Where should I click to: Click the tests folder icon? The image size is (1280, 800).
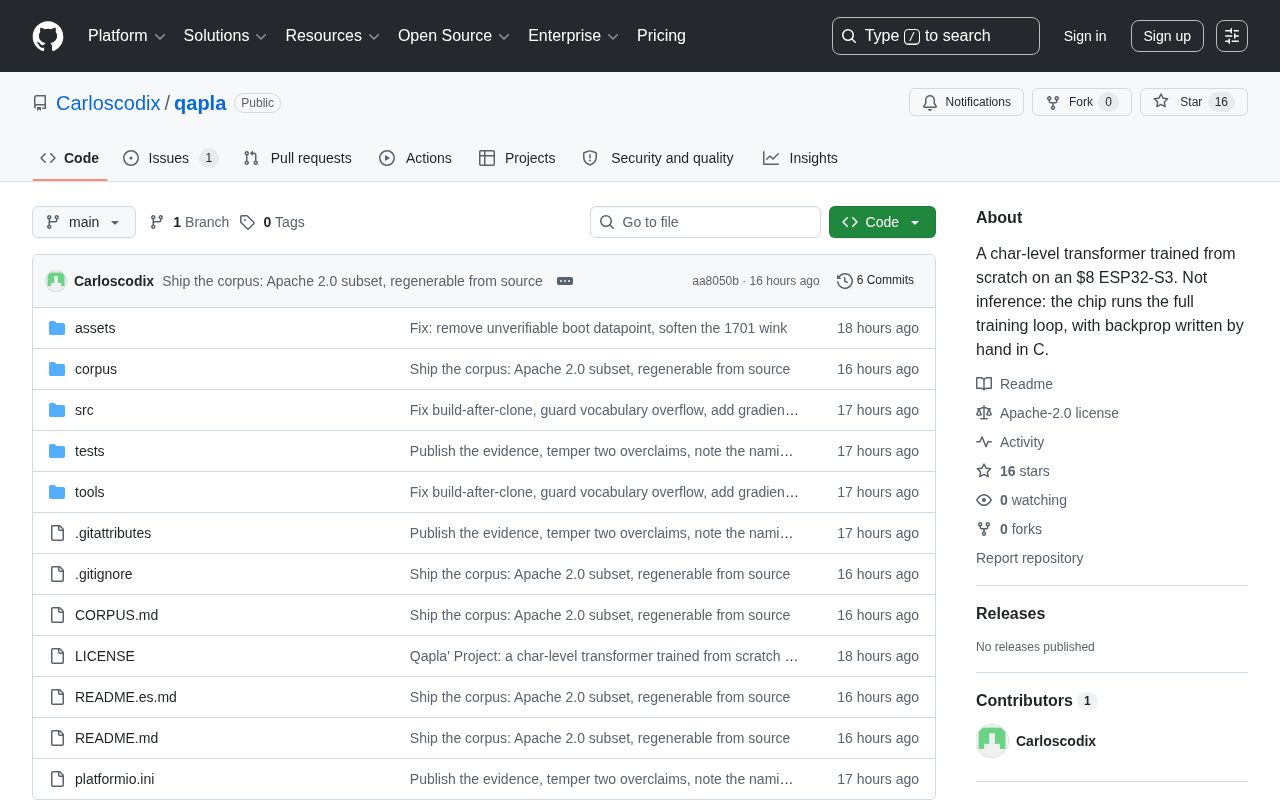coord(57,451)
